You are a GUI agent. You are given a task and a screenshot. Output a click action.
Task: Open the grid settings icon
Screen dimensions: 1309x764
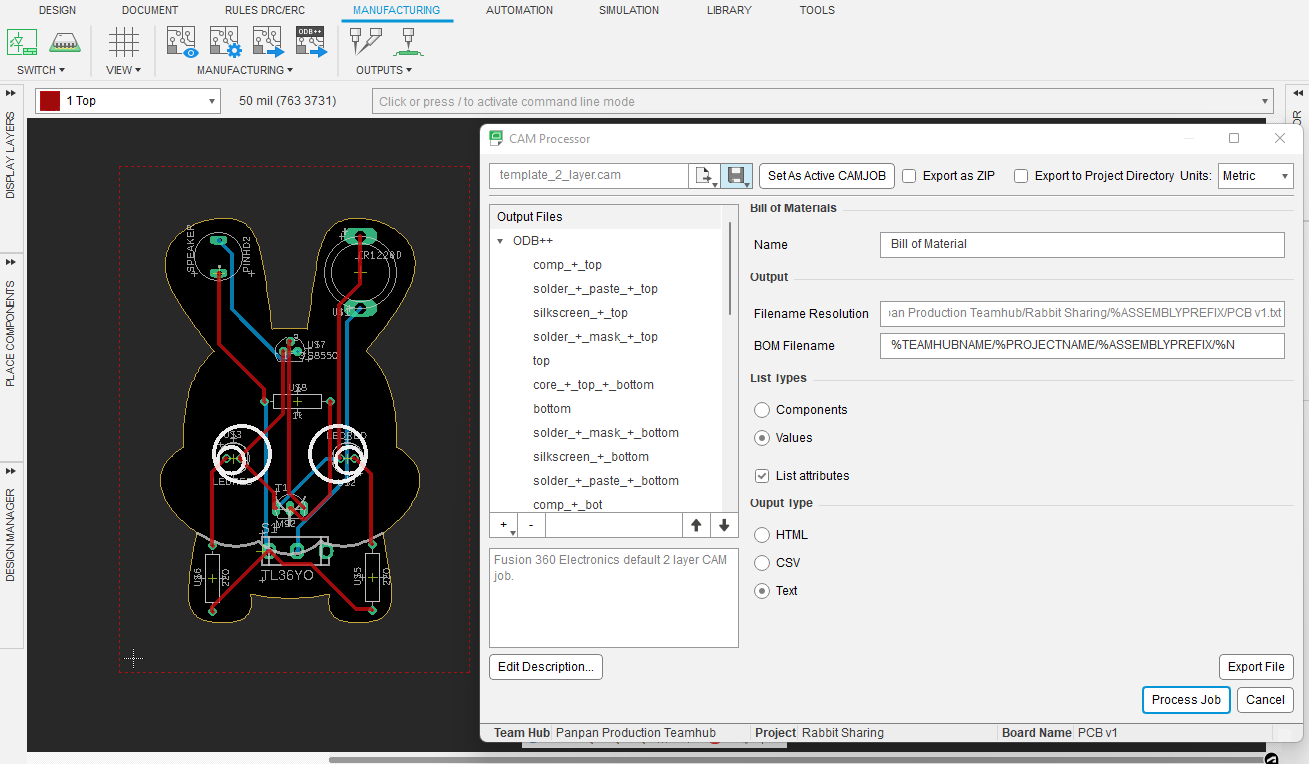click(x=124, y=42)
